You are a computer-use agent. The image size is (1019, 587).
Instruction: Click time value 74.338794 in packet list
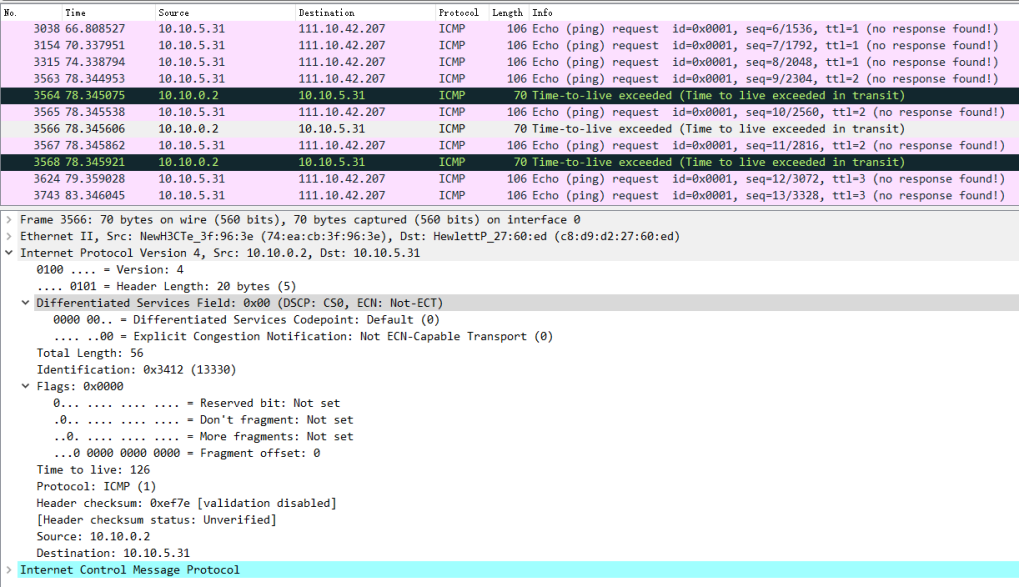(95, 62)
